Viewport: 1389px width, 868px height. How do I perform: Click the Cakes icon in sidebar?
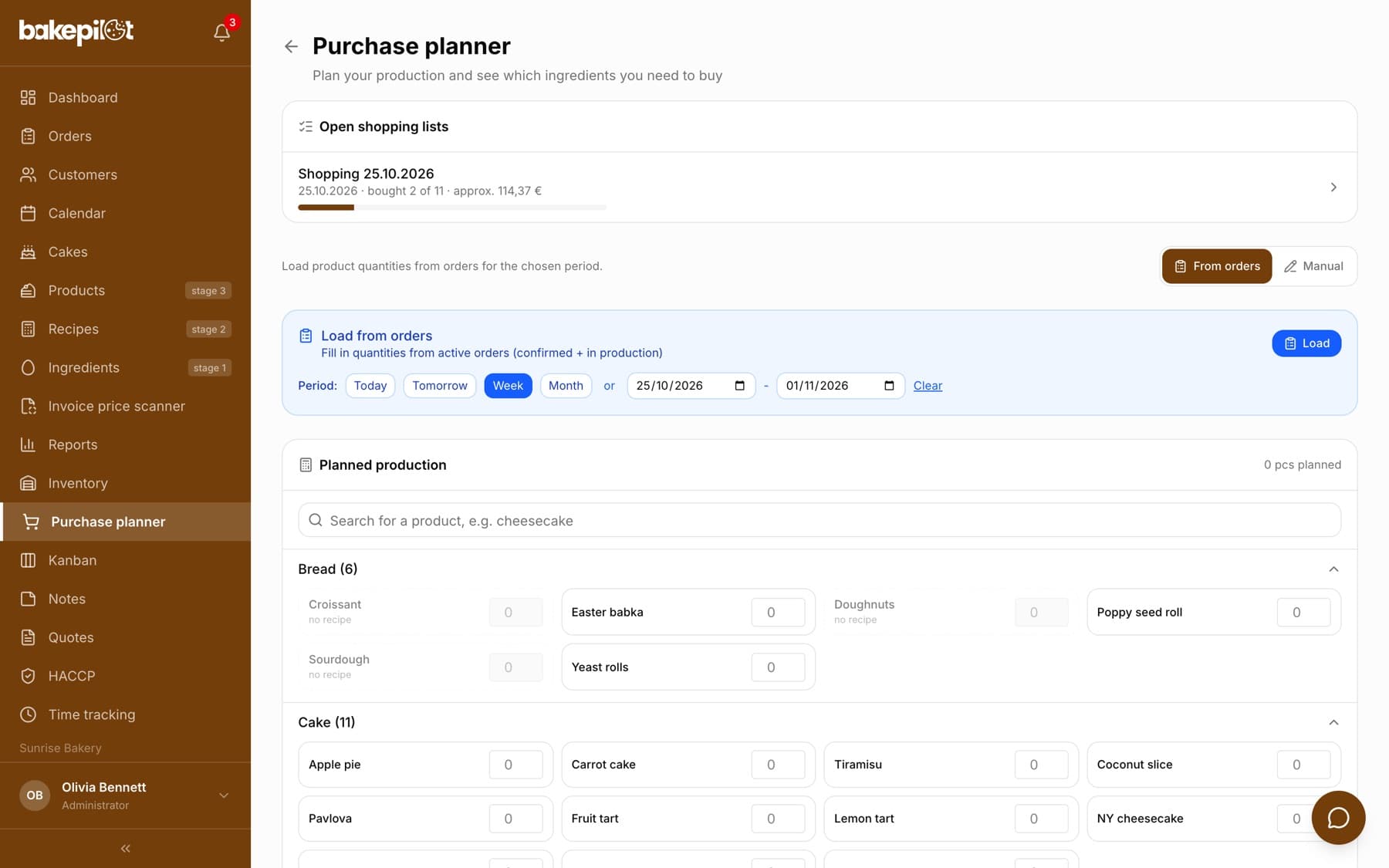pyautogui.click(x=28, y=252)
